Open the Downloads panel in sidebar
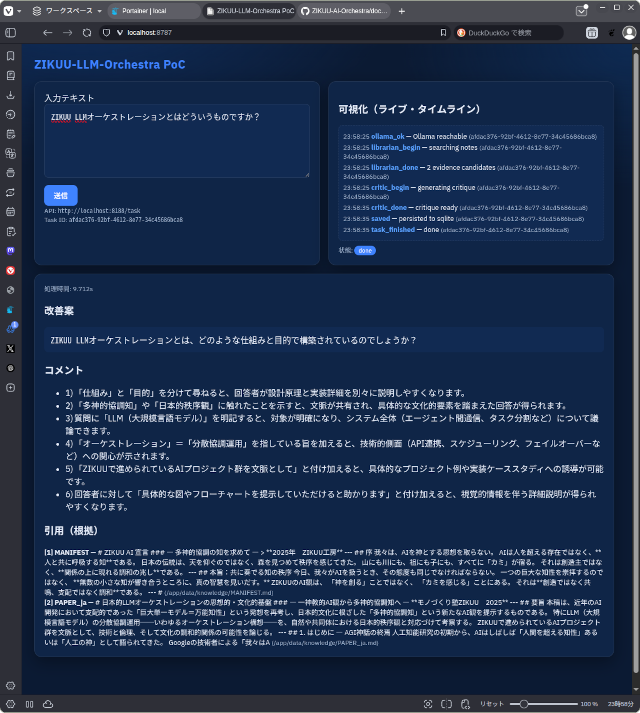 10,95
